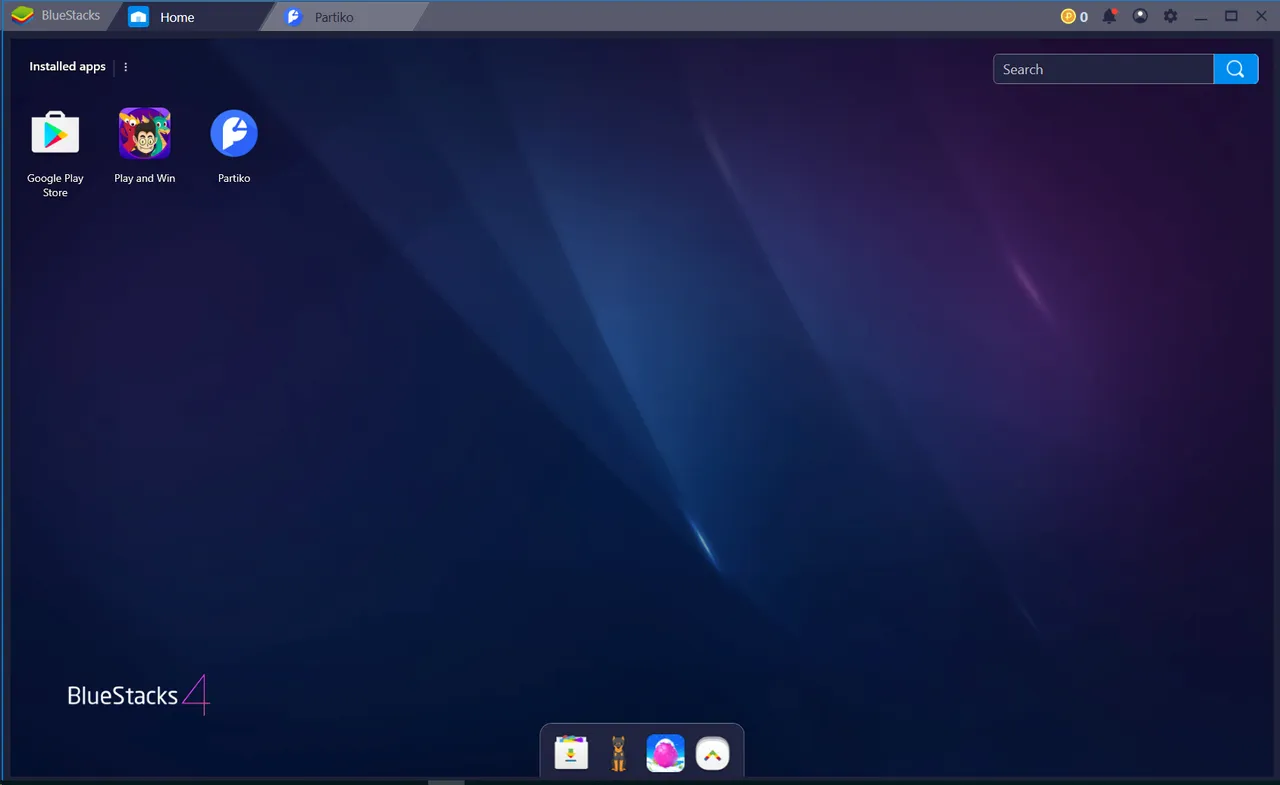Maximize the BlueStacks window
The height and width of the screenshot is (785, 1280).
(x=1231, y=17)
